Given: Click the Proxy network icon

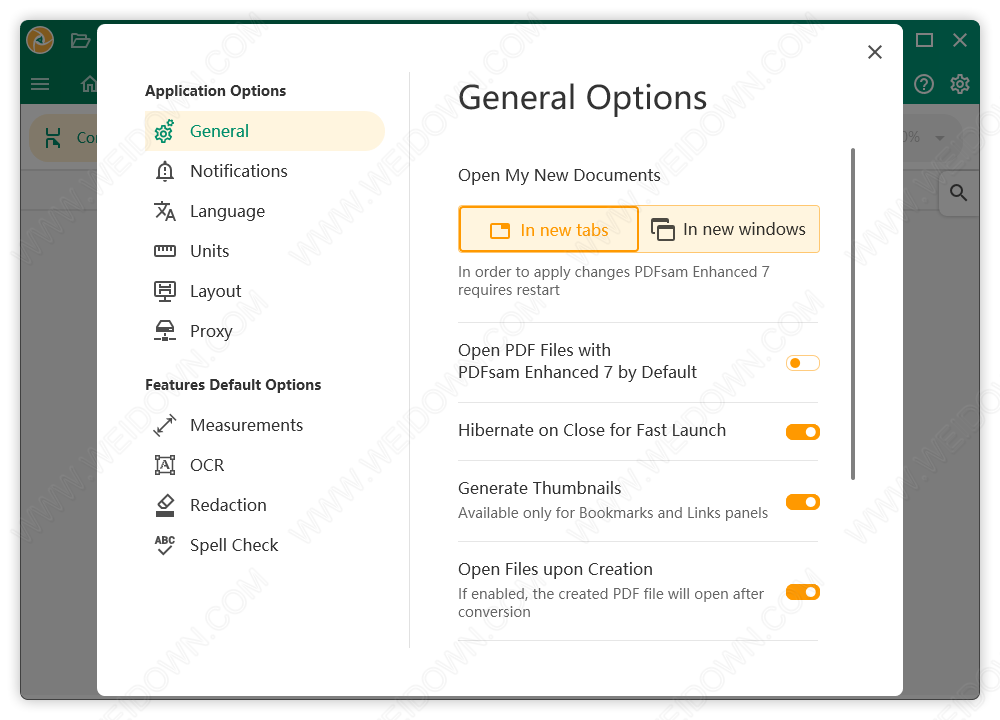Looking at the screenshot, I should [165, 331].
